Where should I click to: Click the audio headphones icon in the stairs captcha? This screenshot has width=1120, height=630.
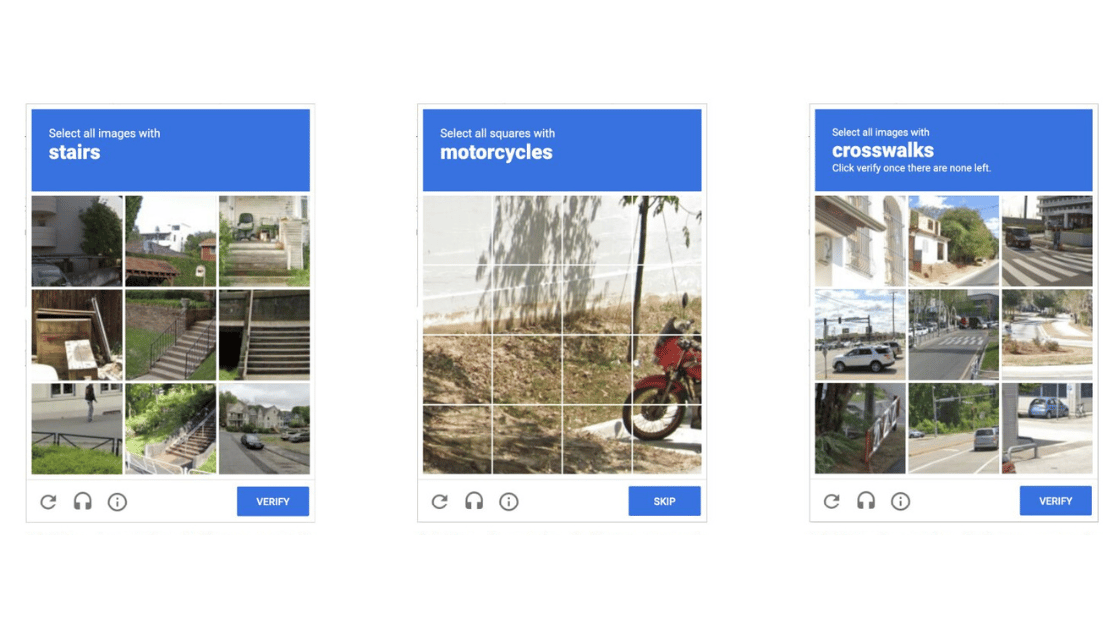click(x=83, y=501)
